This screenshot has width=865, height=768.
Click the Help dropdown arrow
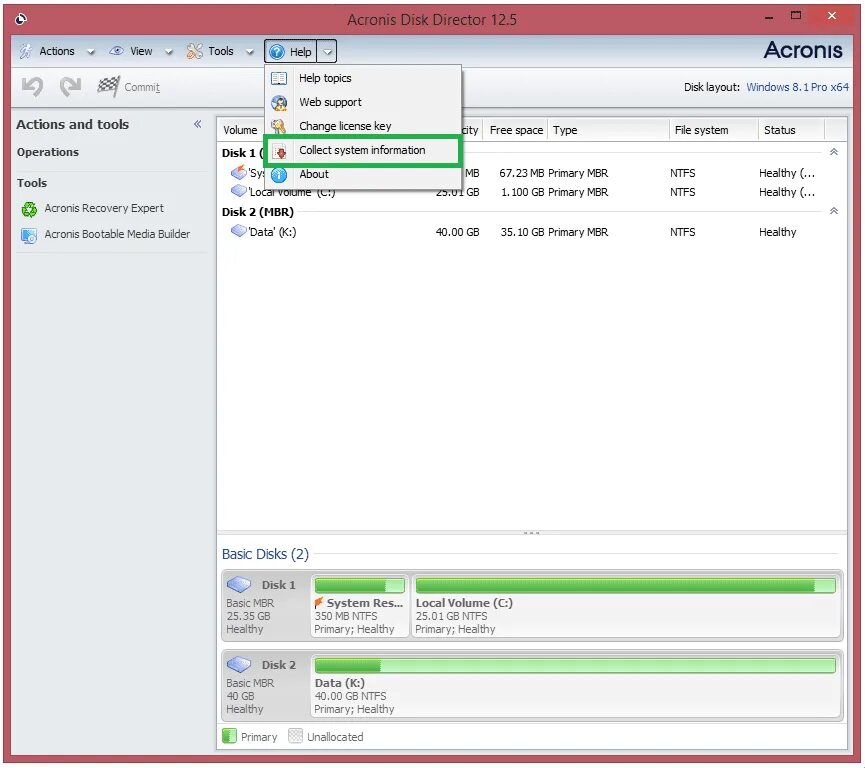pyautogui.click(x=327, y=52)
